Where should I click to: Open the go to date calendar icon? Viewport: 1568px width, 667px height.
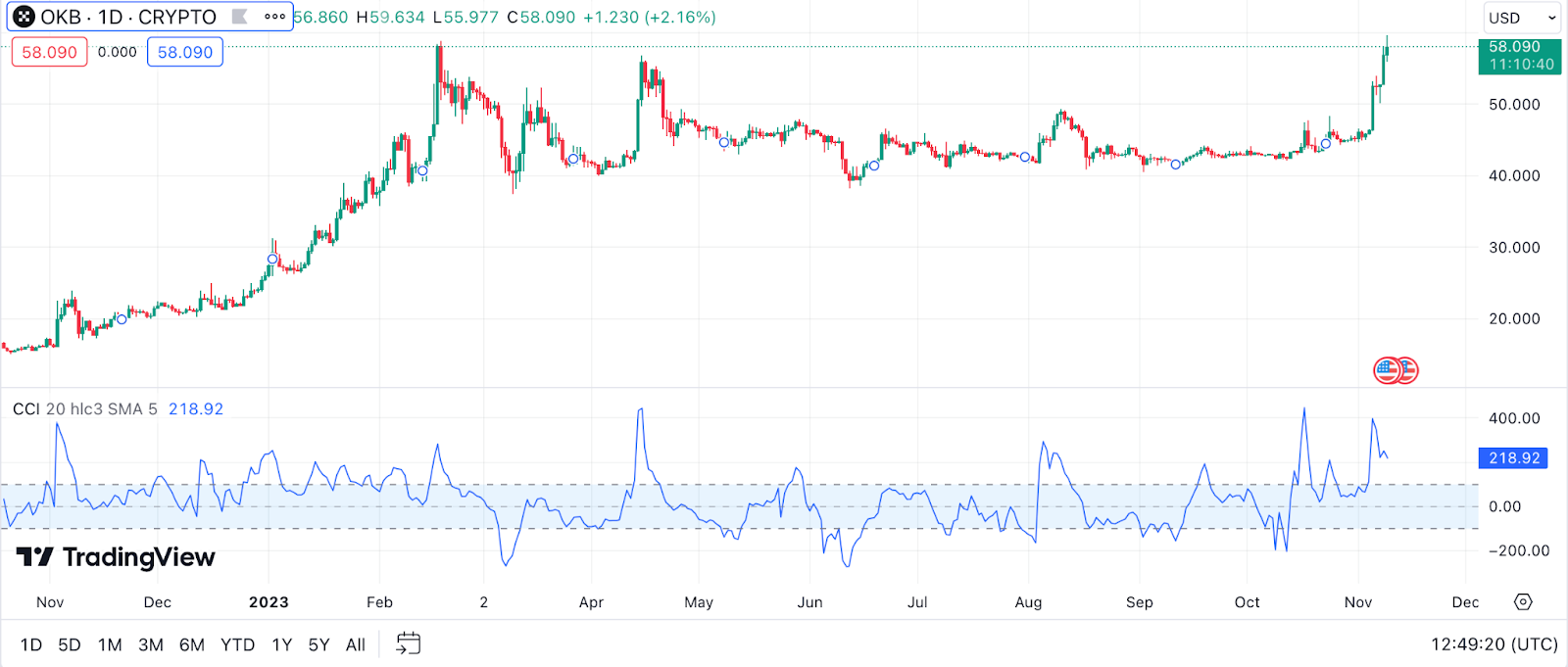point(408,643)
